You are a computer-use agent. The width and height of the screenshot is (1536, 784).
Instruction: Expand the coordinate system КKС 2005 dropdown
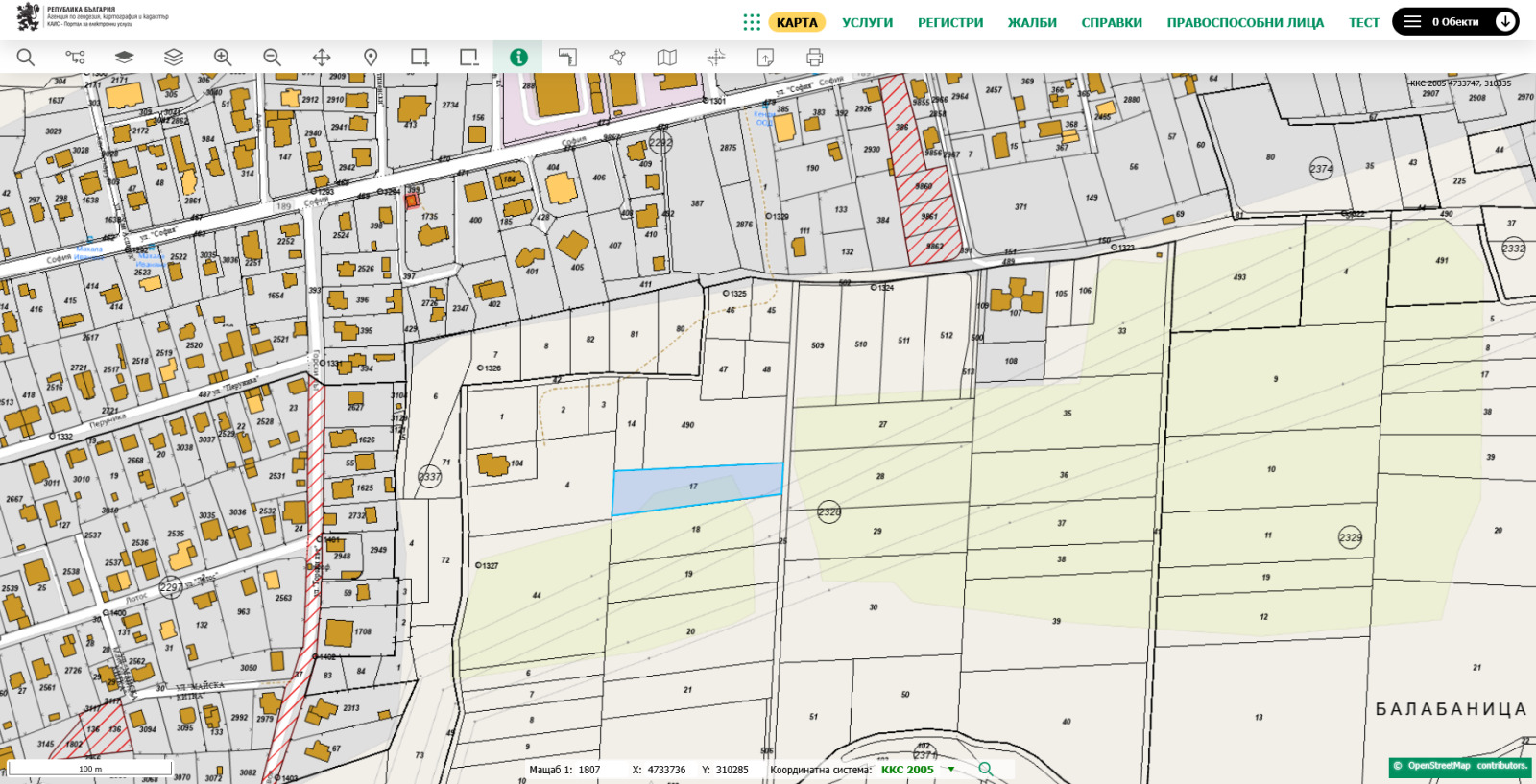coord(951,770)
